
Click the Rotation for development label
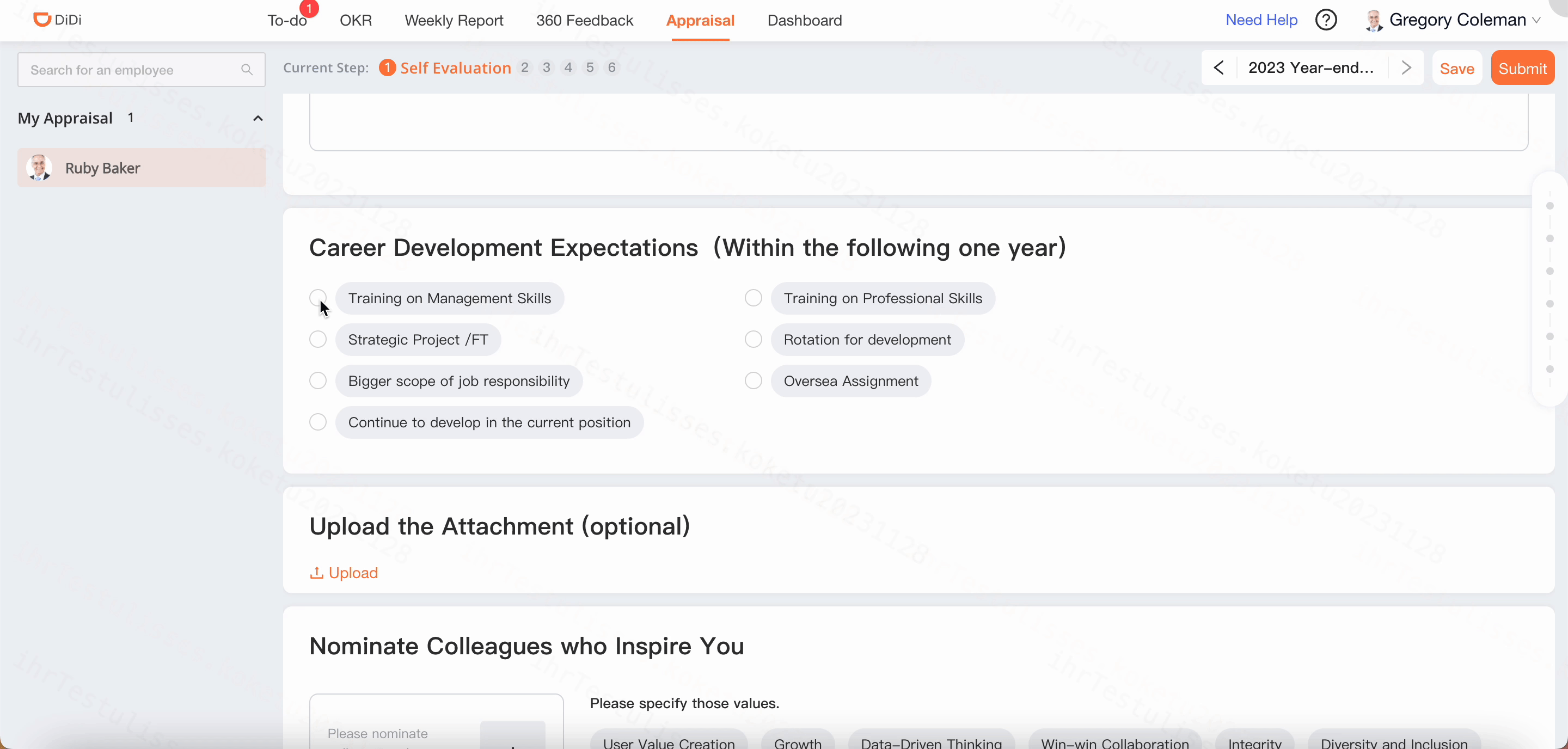pyautogui.click(x=867, y=340)
